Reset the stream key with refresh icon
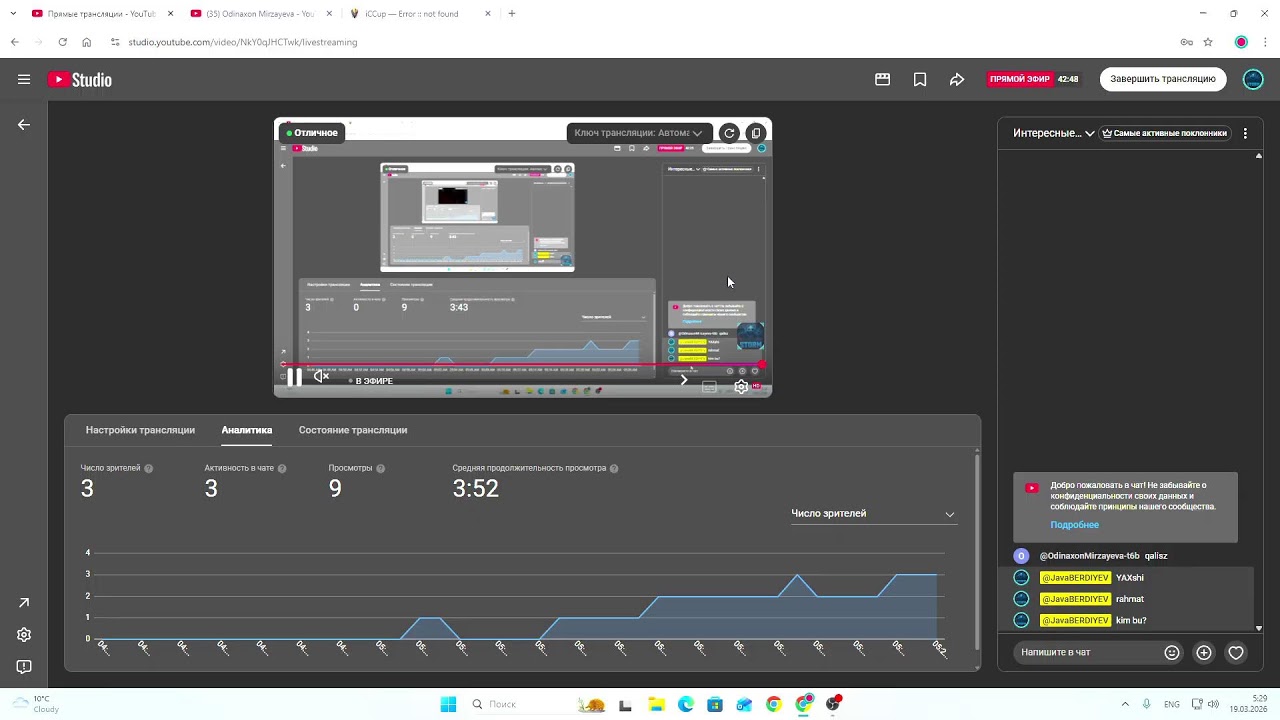 729,133
